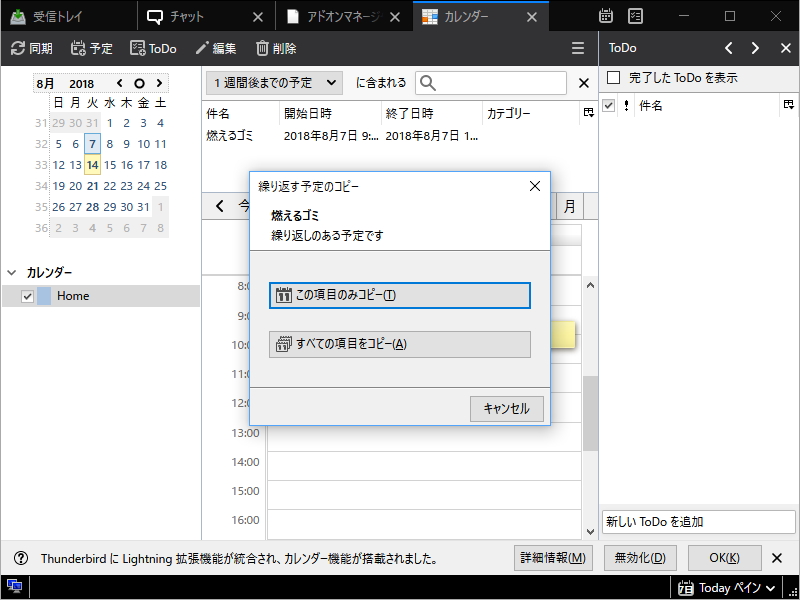Viewport: 800px width, 600px height.
Task: Open tasks tab icon in title bar
Action: pyautogui.click(x=635, y=16)
